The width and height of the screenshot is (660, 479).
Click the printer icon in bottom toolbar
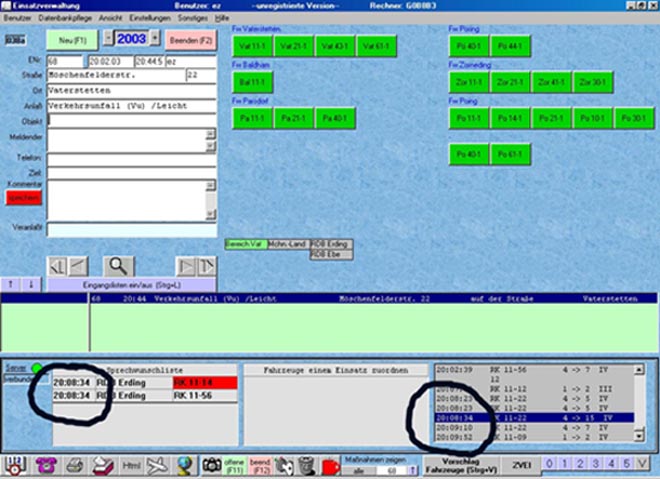[x=73, y=465]
